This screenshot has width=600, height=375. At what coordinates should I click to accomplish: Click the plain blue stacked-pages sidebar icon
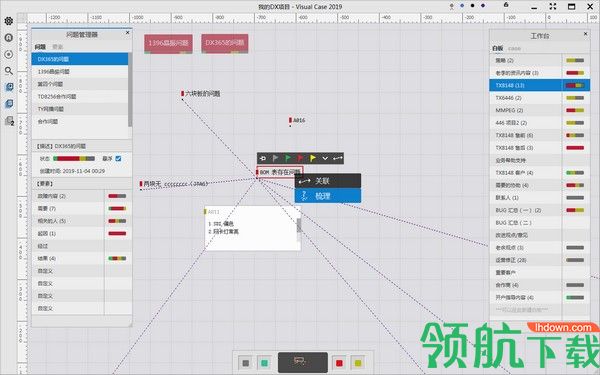coord(9,104)
